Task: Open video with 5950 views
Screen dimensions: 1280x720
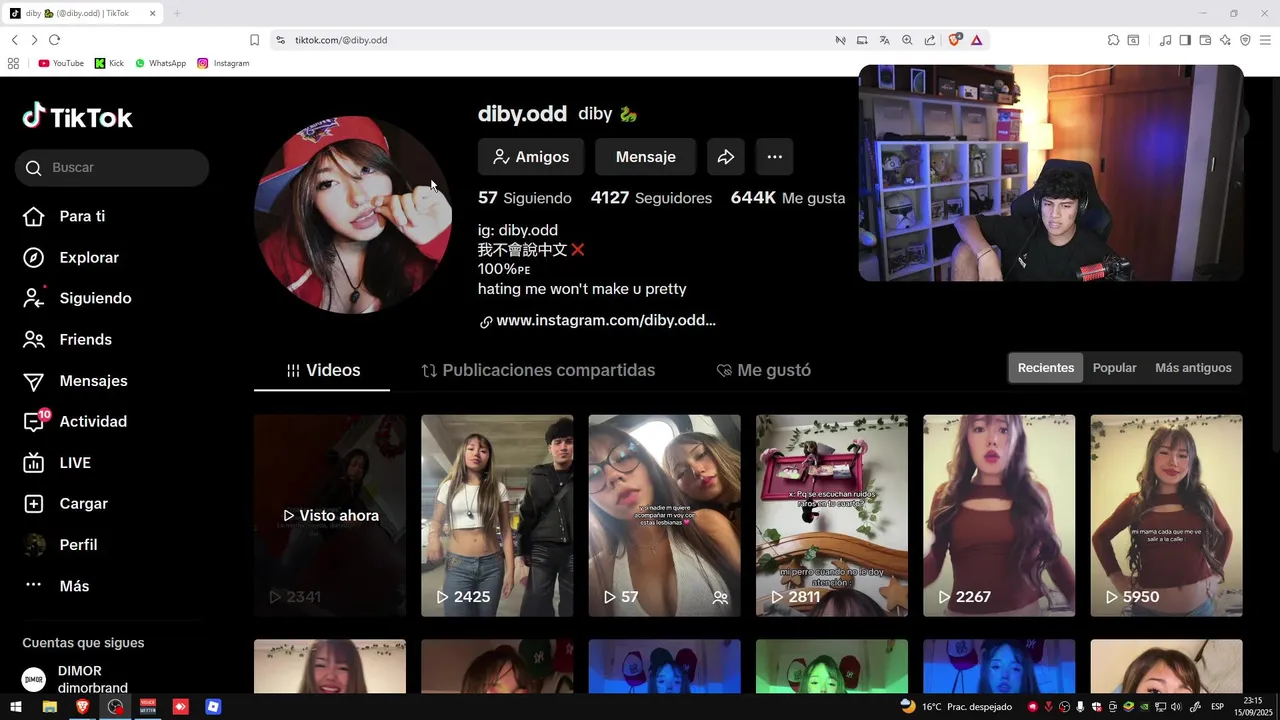Action: (x=1166, y=516)
